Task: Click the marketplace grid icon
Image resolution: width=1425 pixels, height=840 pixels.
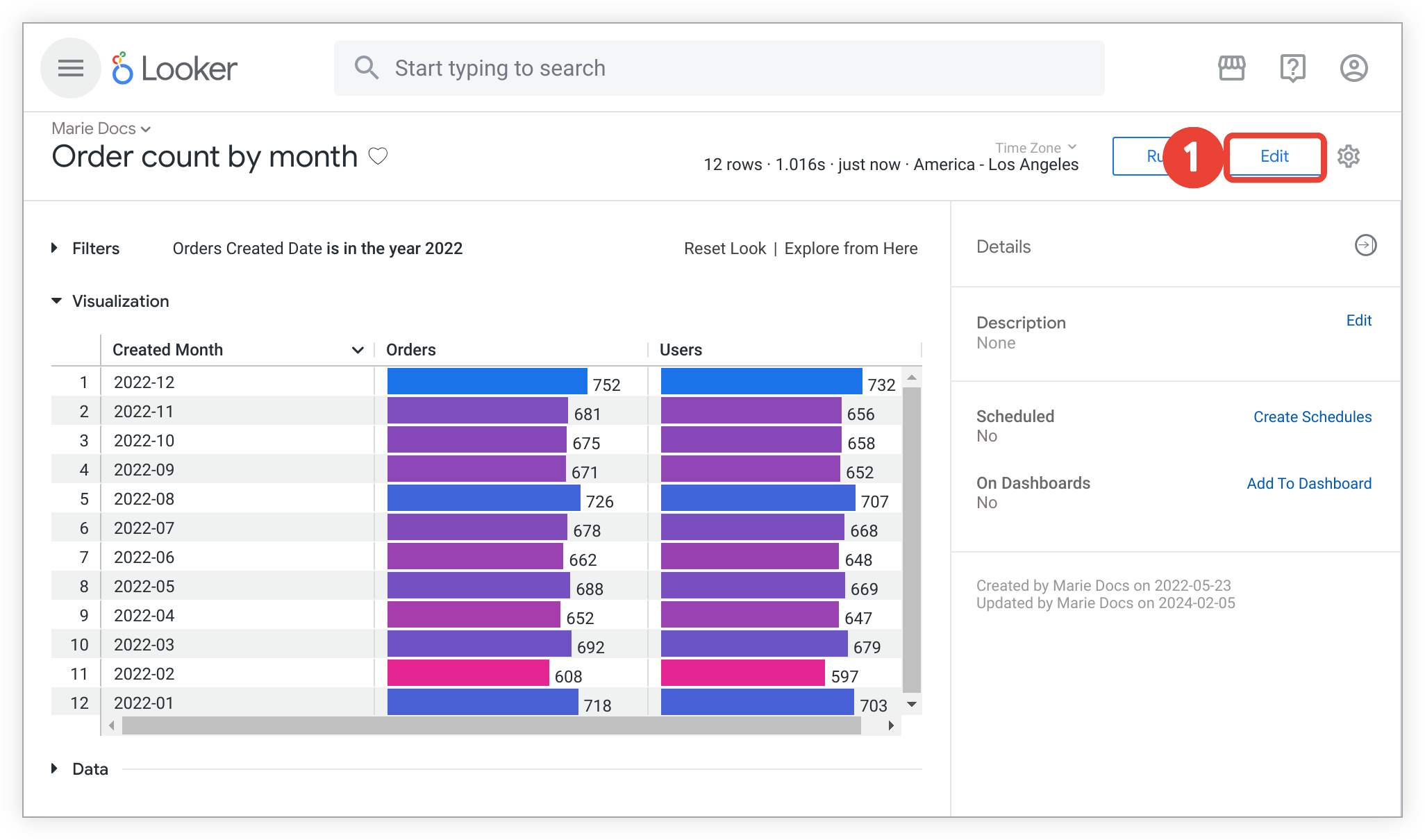Action: (1230, 68)
